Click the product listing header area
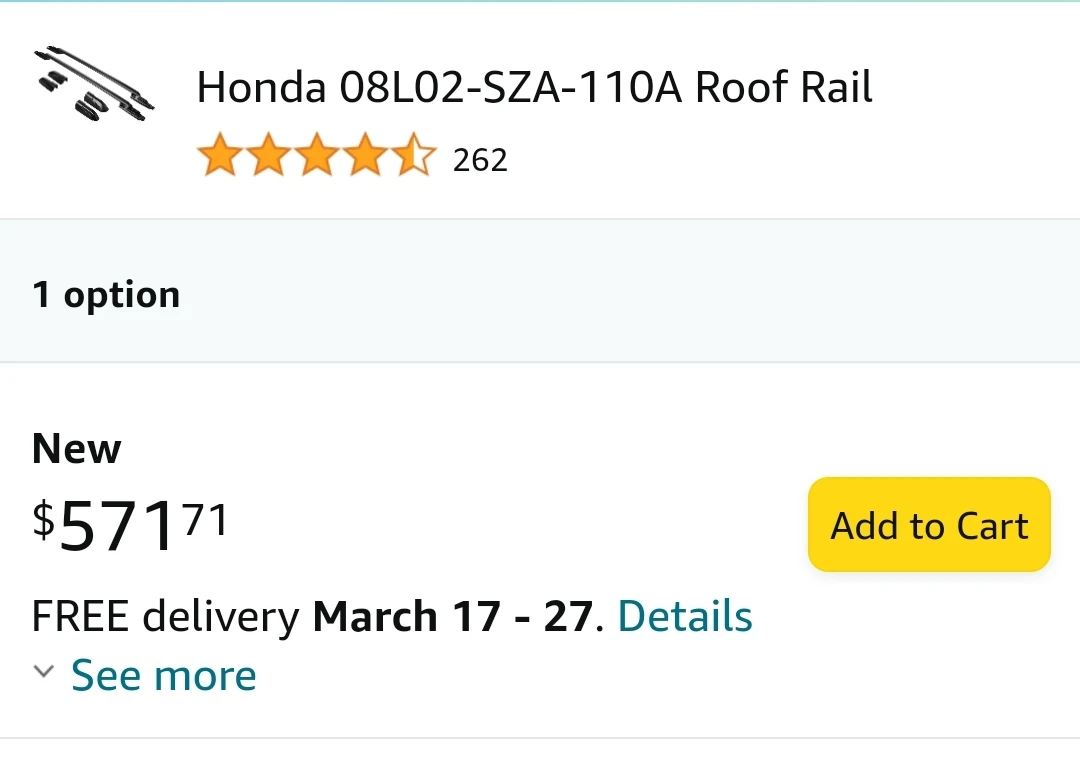 tap(540, 110)
